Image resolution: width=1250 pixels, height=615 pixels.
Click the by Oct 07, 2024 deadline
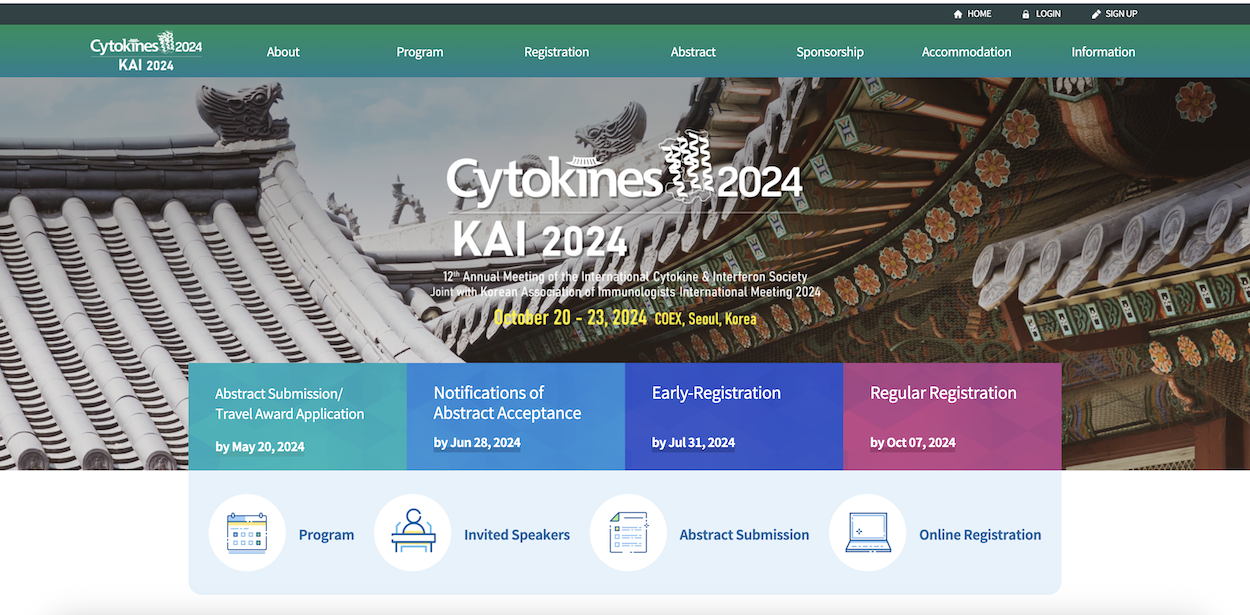pyautogui.click(x=913, y=442)
